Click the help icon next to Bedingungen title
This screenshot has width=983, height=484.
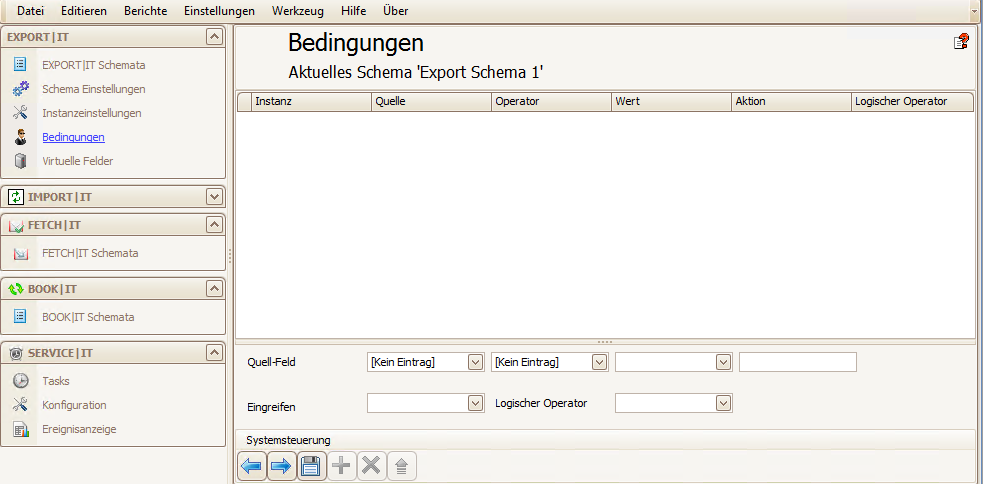pyautogui.click(x=961, y=41)
